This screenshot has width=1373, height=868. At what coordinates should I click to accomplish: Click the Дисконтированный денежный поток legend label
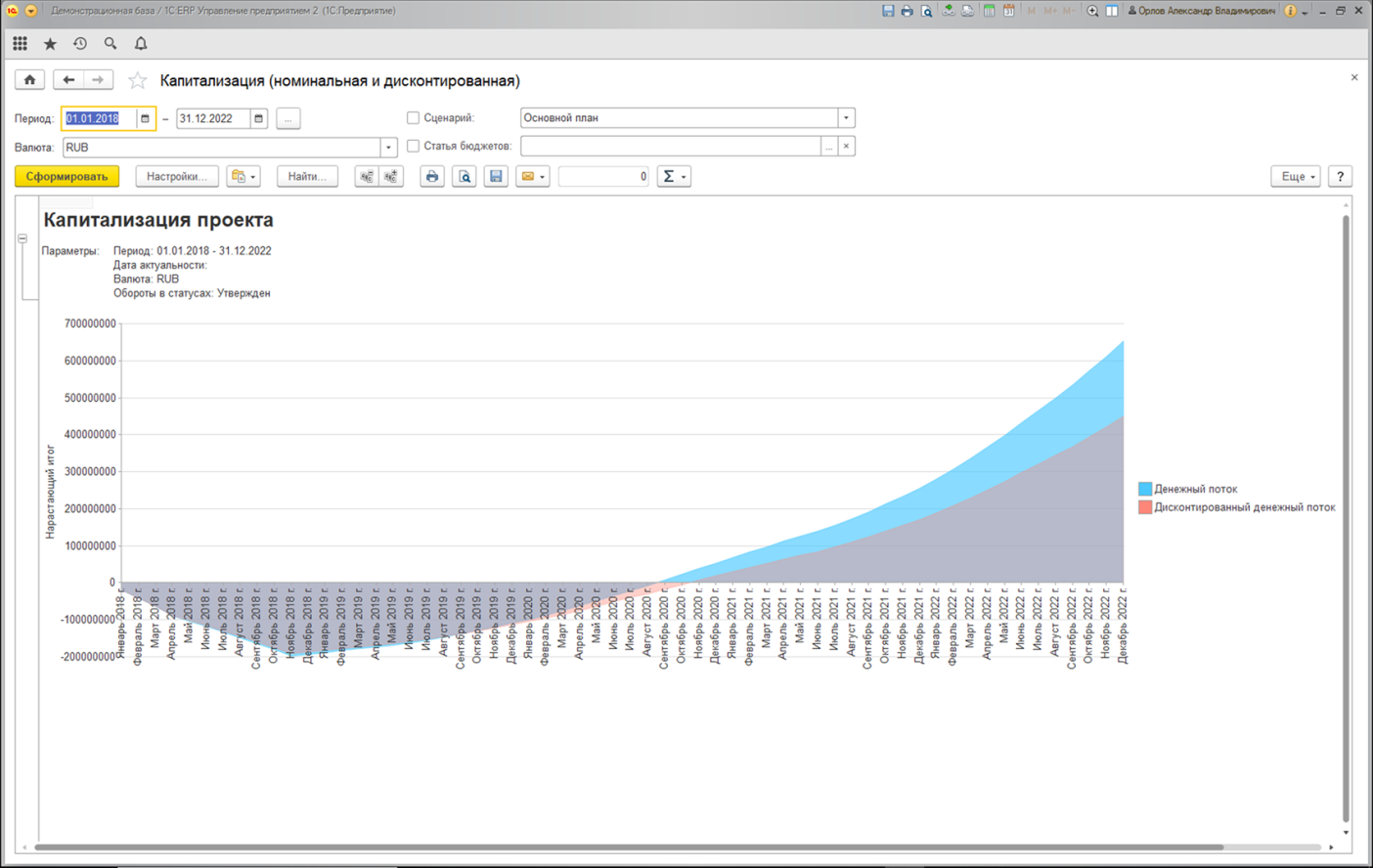pos(1245,507)
